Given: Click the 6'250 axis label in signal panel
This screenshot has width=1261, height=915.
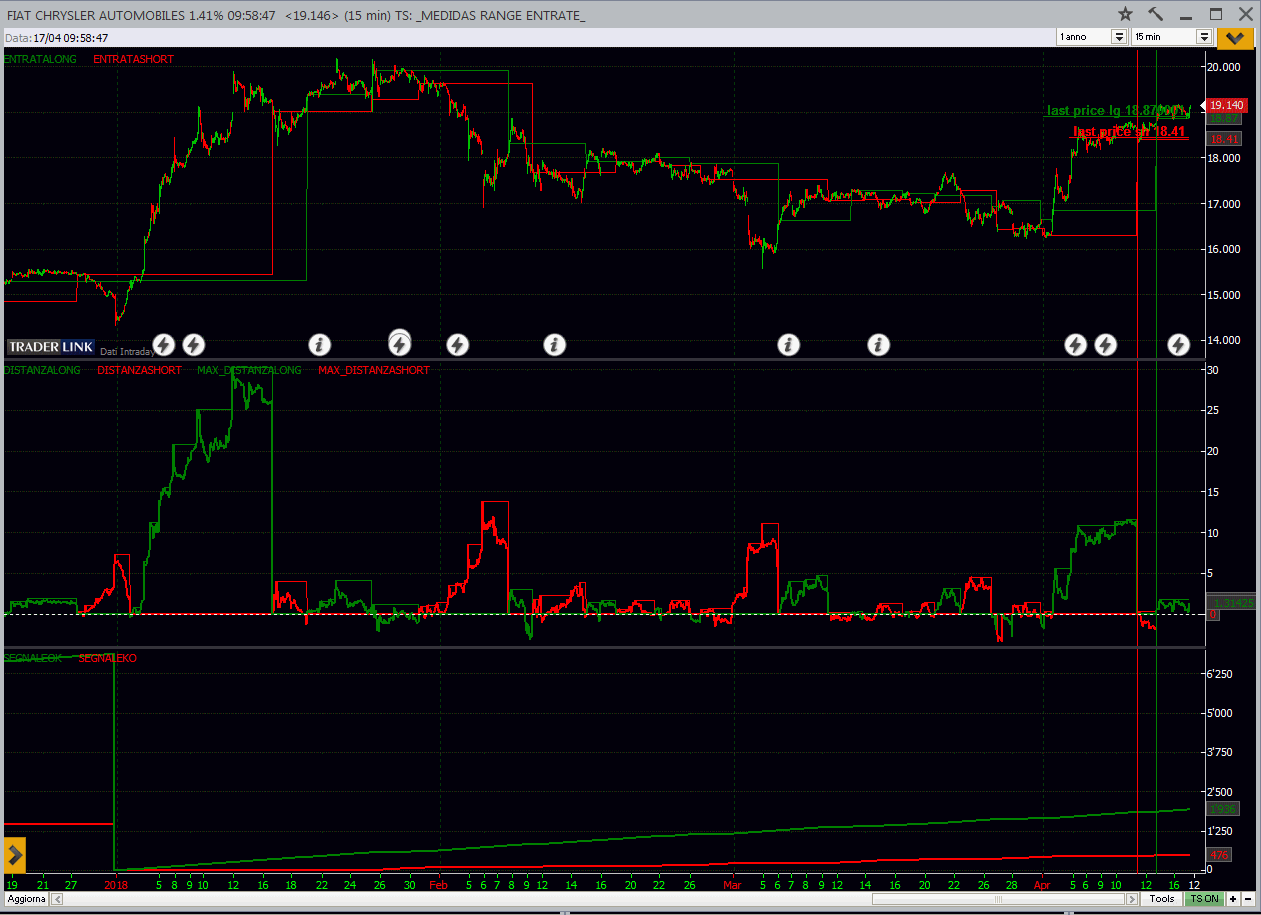Looking at the screenshot, I should [1220, 675].
